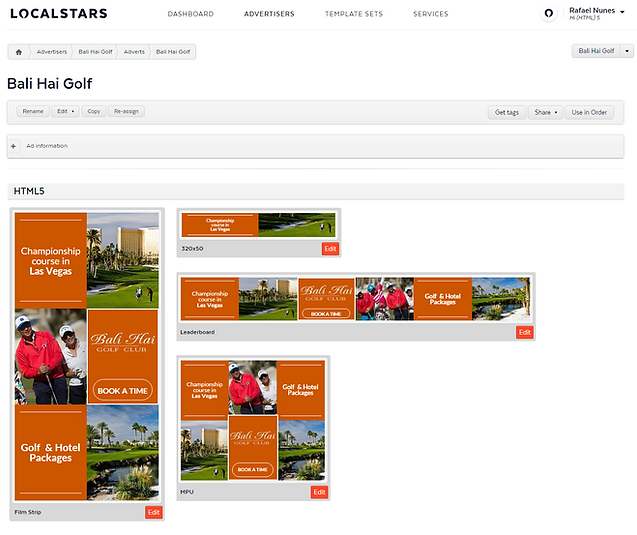The image size is (637, 535).
Task: Click the LOCALSTARS logo
Action: [x=59, y=13]
